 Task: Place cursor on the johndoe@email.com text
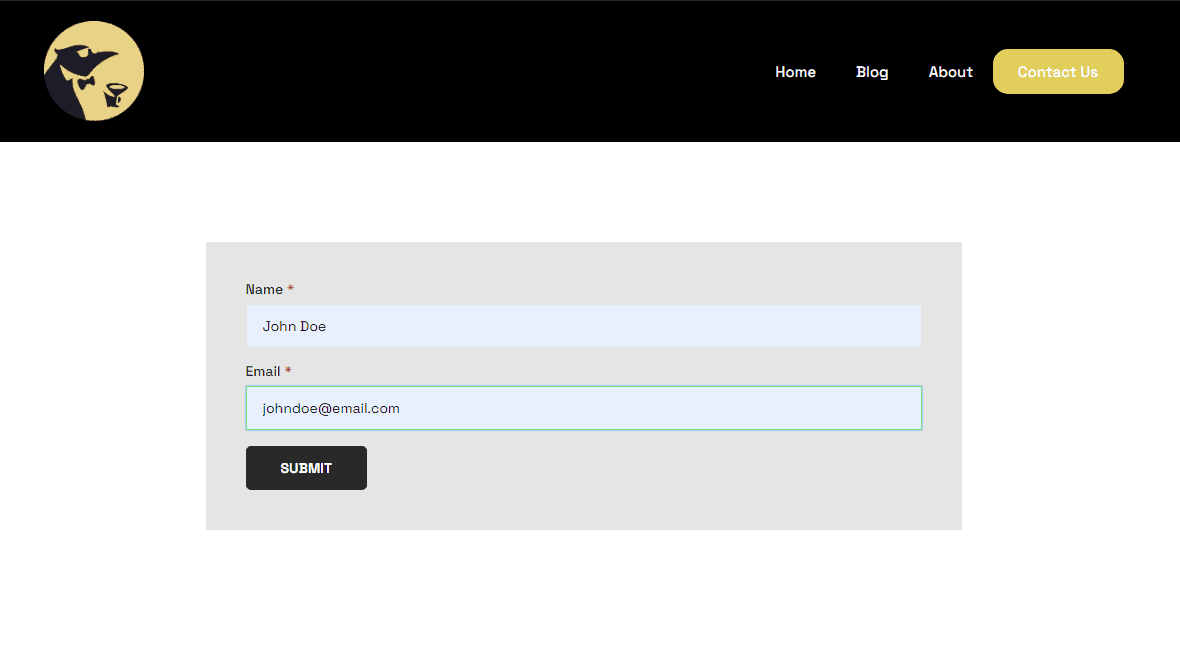331,408
